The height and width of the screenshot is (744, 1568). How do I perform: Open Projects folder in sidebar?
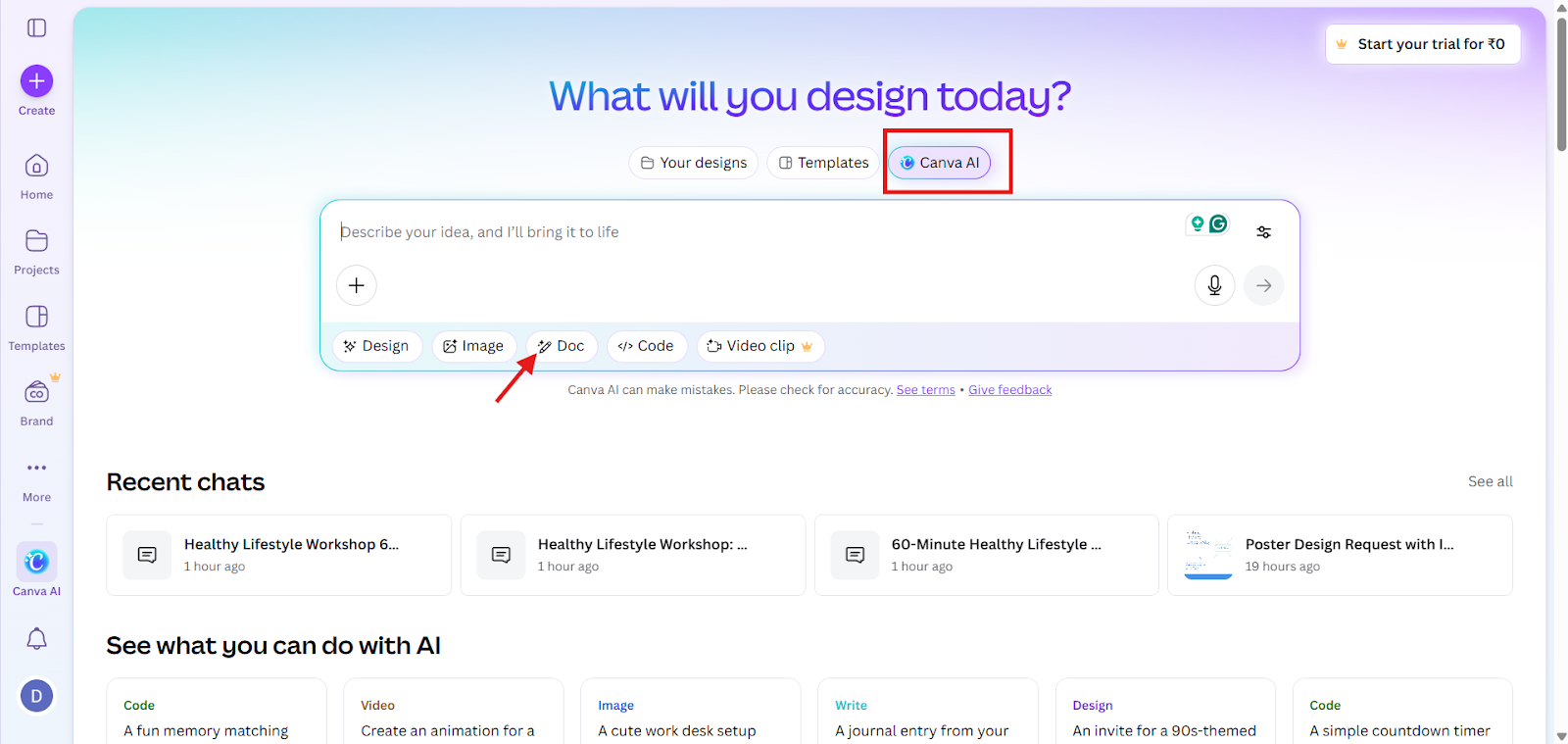coord(36,252)
